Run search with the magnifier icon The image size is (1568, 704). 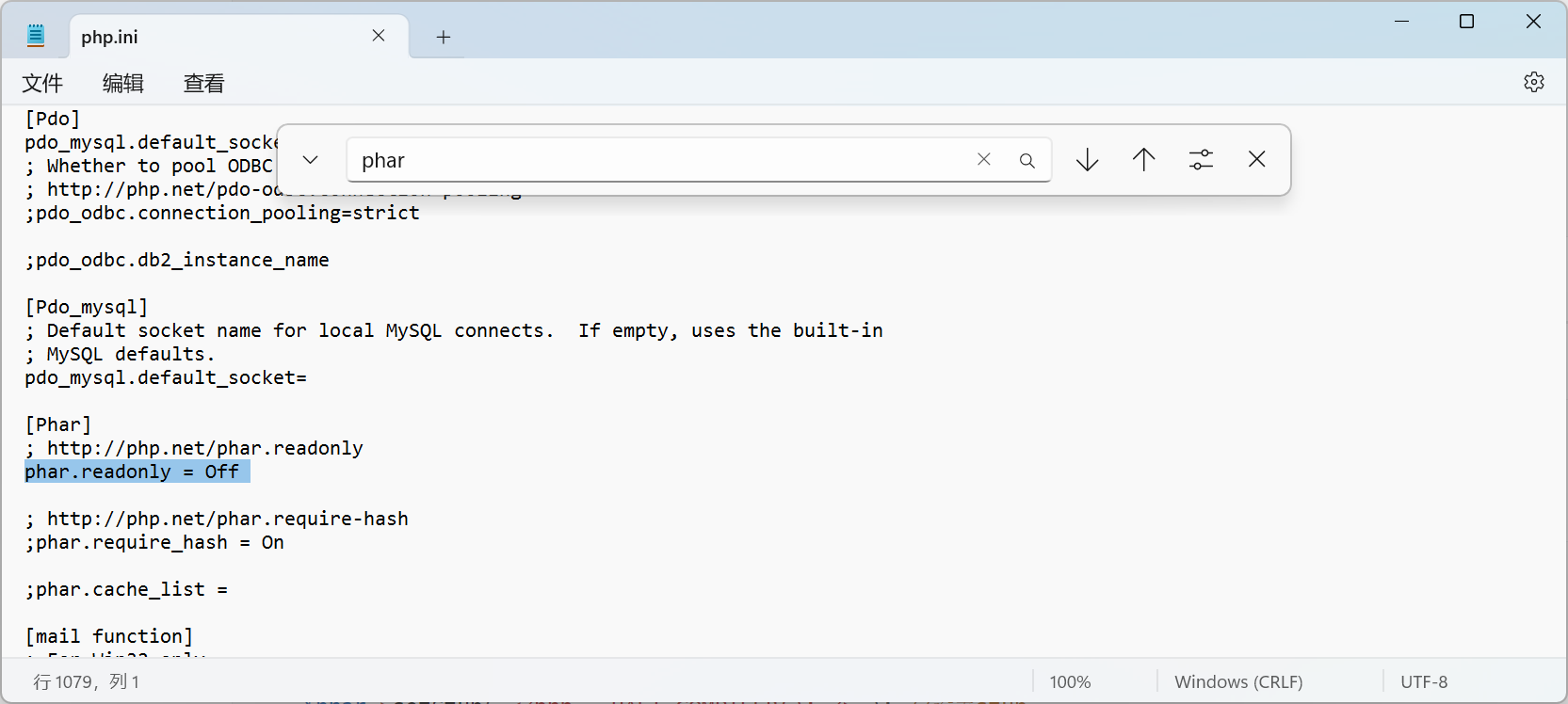pyautogui.click(x=1026, y=160)
